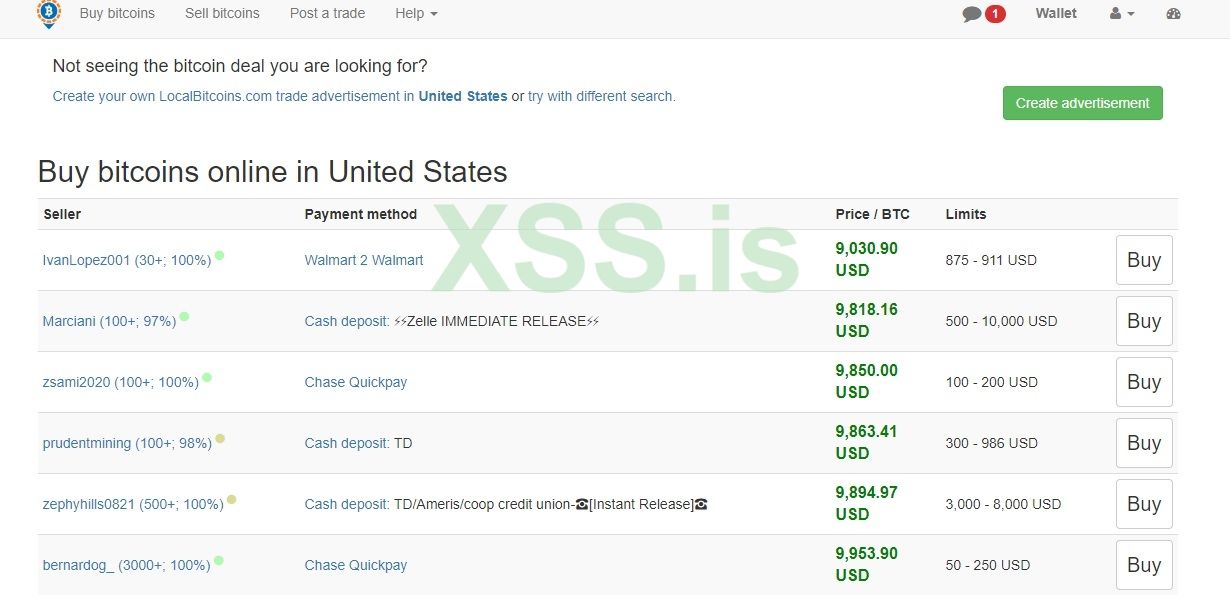Buy from IvanLopez001 Walmart 2 Walmart offer

1143,260
